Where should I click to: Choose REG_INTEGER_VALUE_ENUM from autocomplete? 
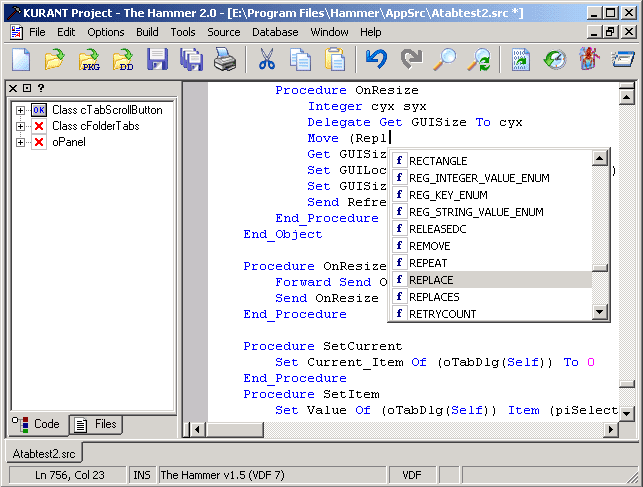pyautogui.click(x=491, y=178)
